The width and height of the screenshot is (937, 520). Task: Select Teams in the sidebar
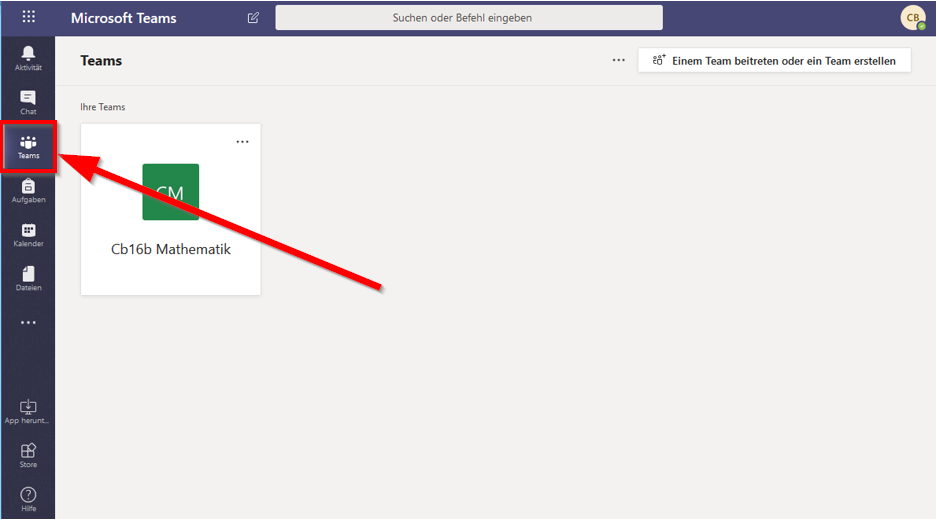click(28, 147)
